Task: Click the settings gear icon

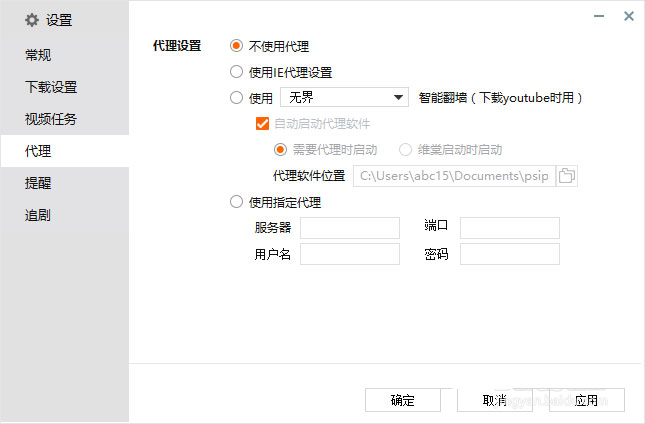Action: pyautogui.click(x=32, y=20)
